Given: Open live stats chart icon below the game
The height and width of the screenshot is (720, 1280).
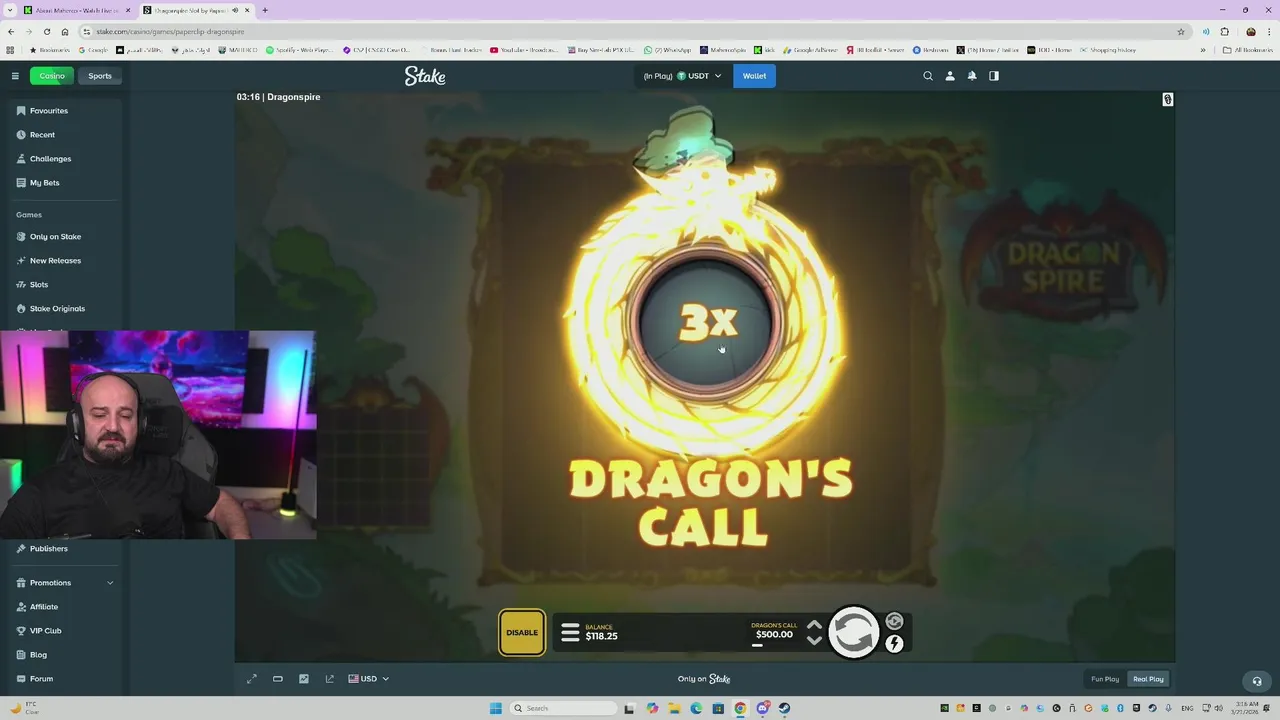Looking at the screenshot, I should tap(304, 679).
